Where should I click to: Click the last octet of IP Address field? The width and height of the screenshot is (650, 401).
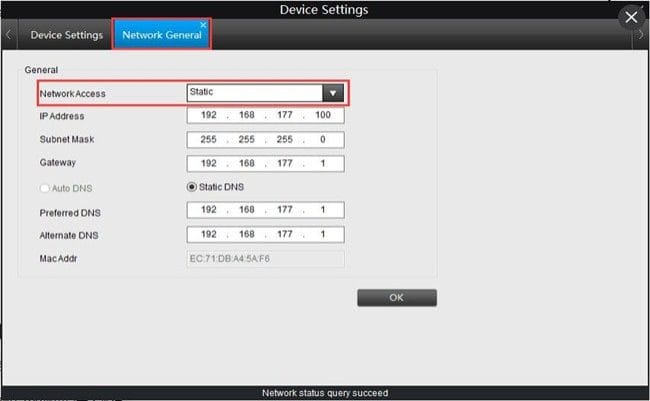coord(323,115)
